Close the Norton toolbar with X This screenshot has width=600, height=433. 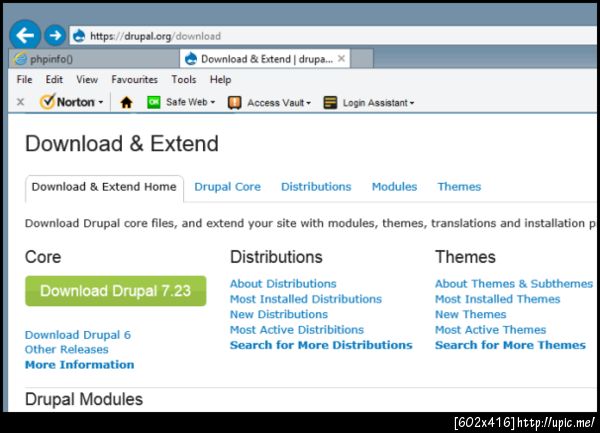[x=21, y=102]
